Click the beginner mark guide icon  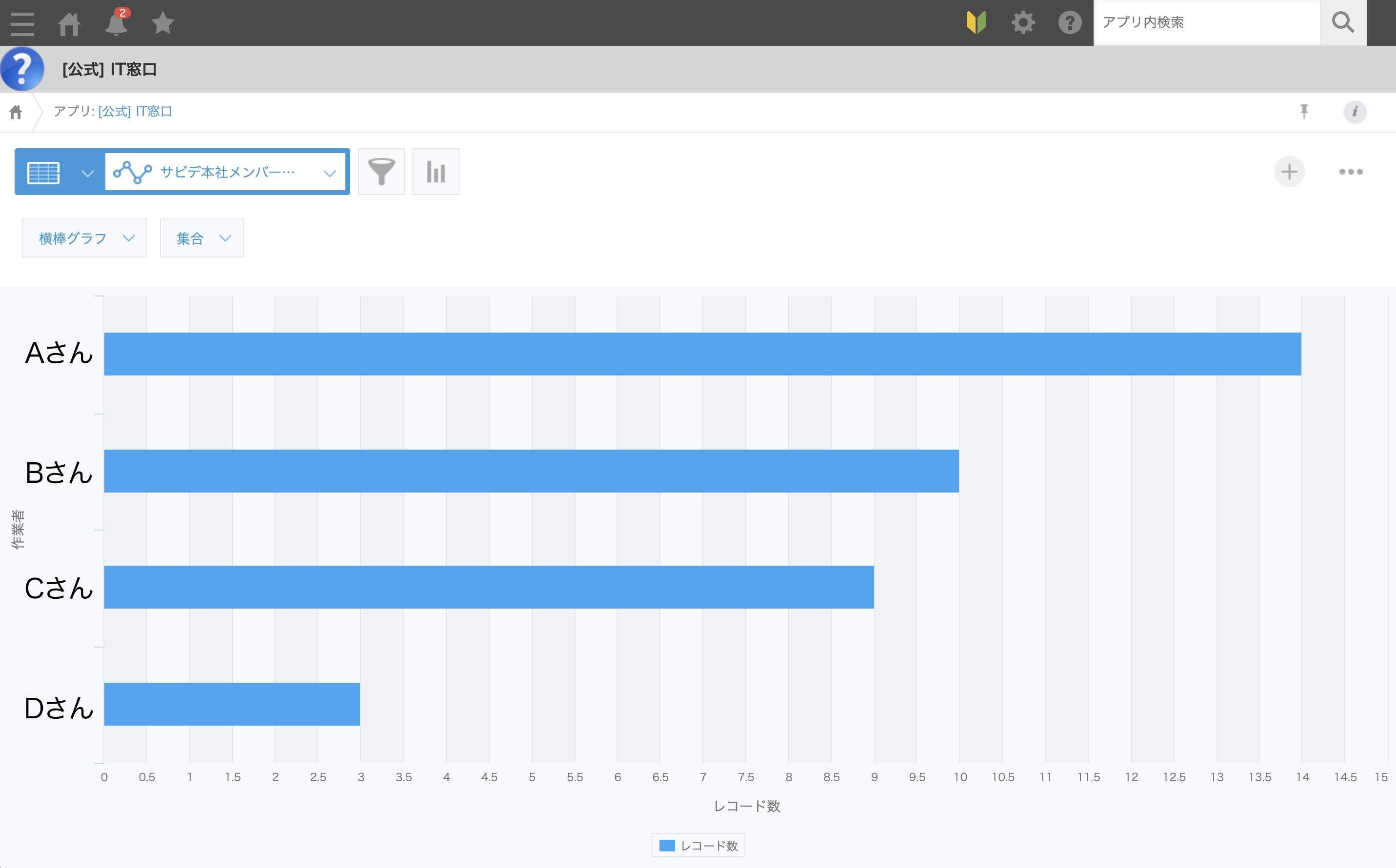[x=976, y=23]
